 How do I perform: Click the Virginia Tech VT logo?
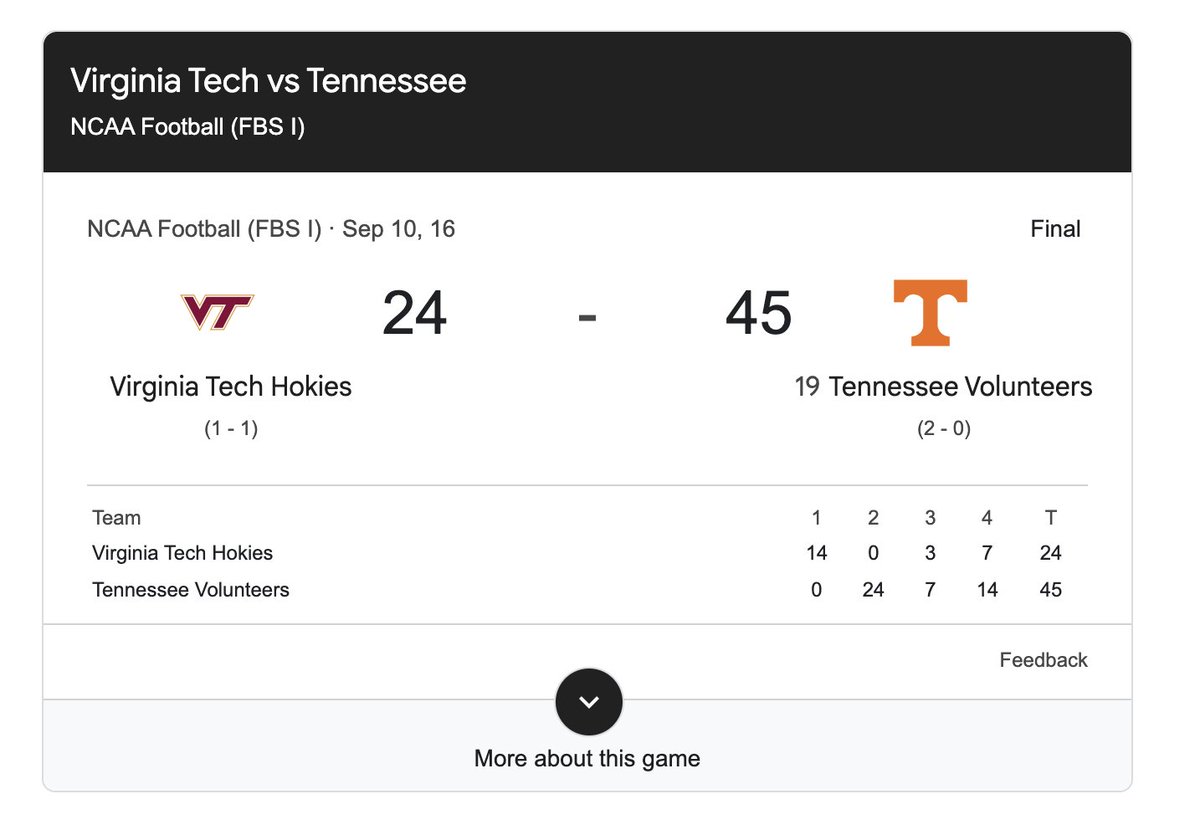(x=217, y=312)
